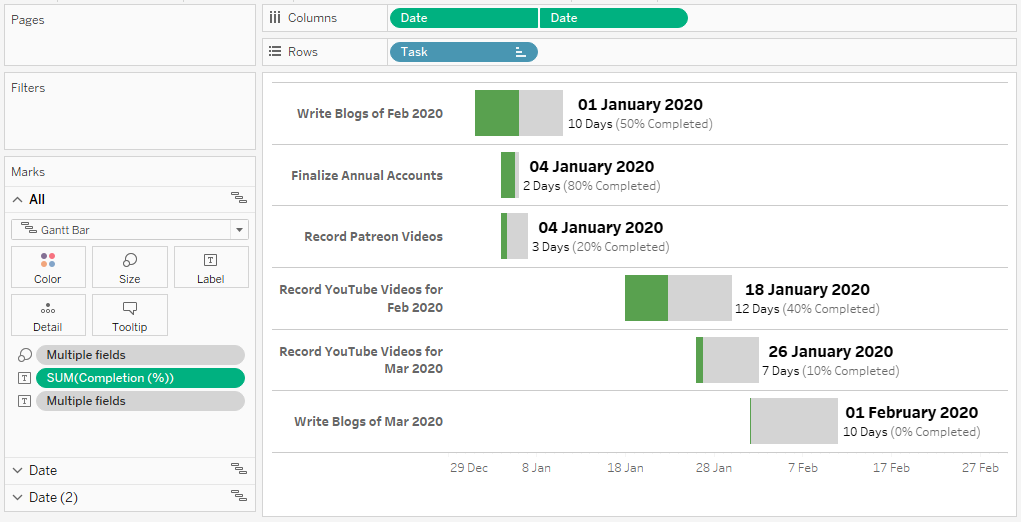Viewport: 1021px width, 522px height.
Task: Click the size icon beside Multiple fields pill
Action: click(x=24, y=355)
